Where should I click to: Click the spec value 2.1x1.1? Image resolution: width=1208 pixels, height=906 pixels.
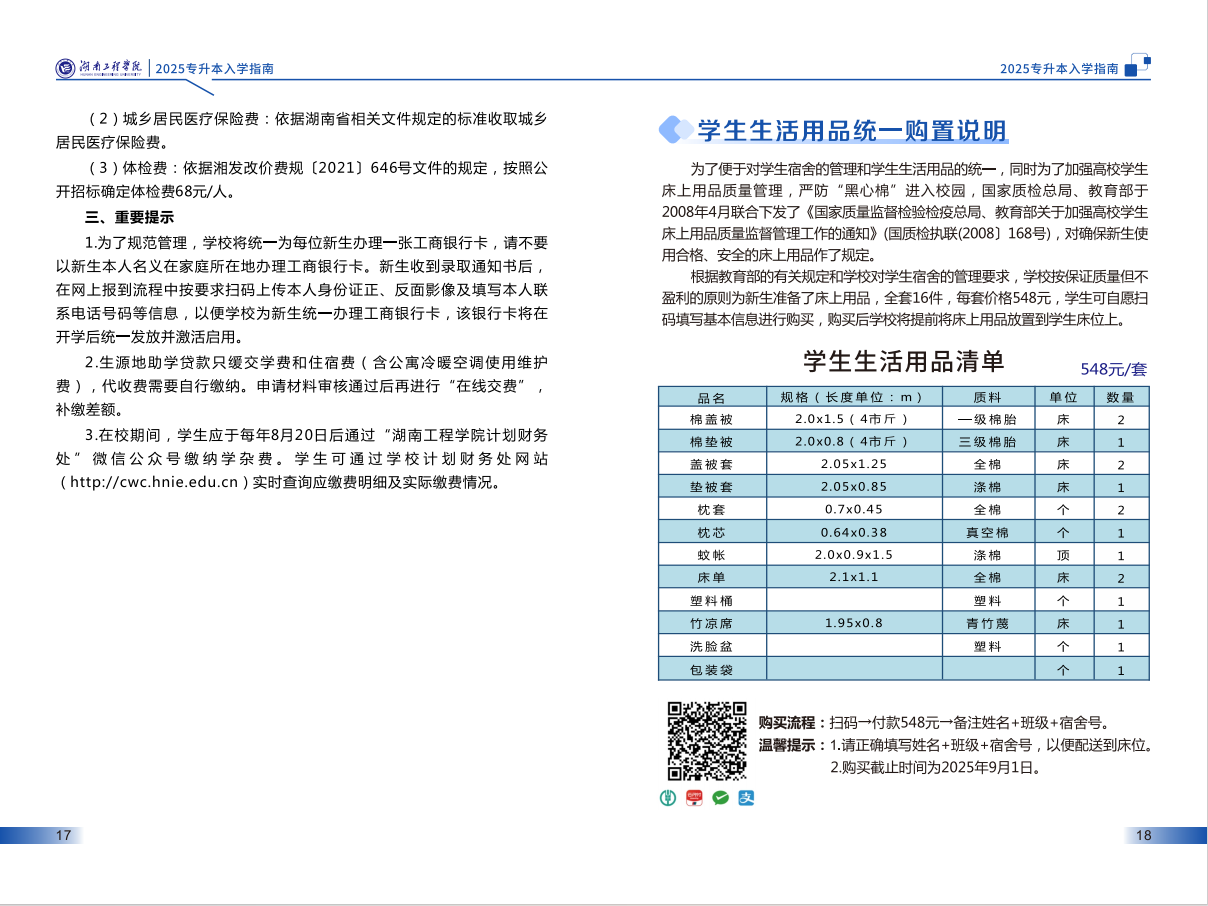(854, 577)
